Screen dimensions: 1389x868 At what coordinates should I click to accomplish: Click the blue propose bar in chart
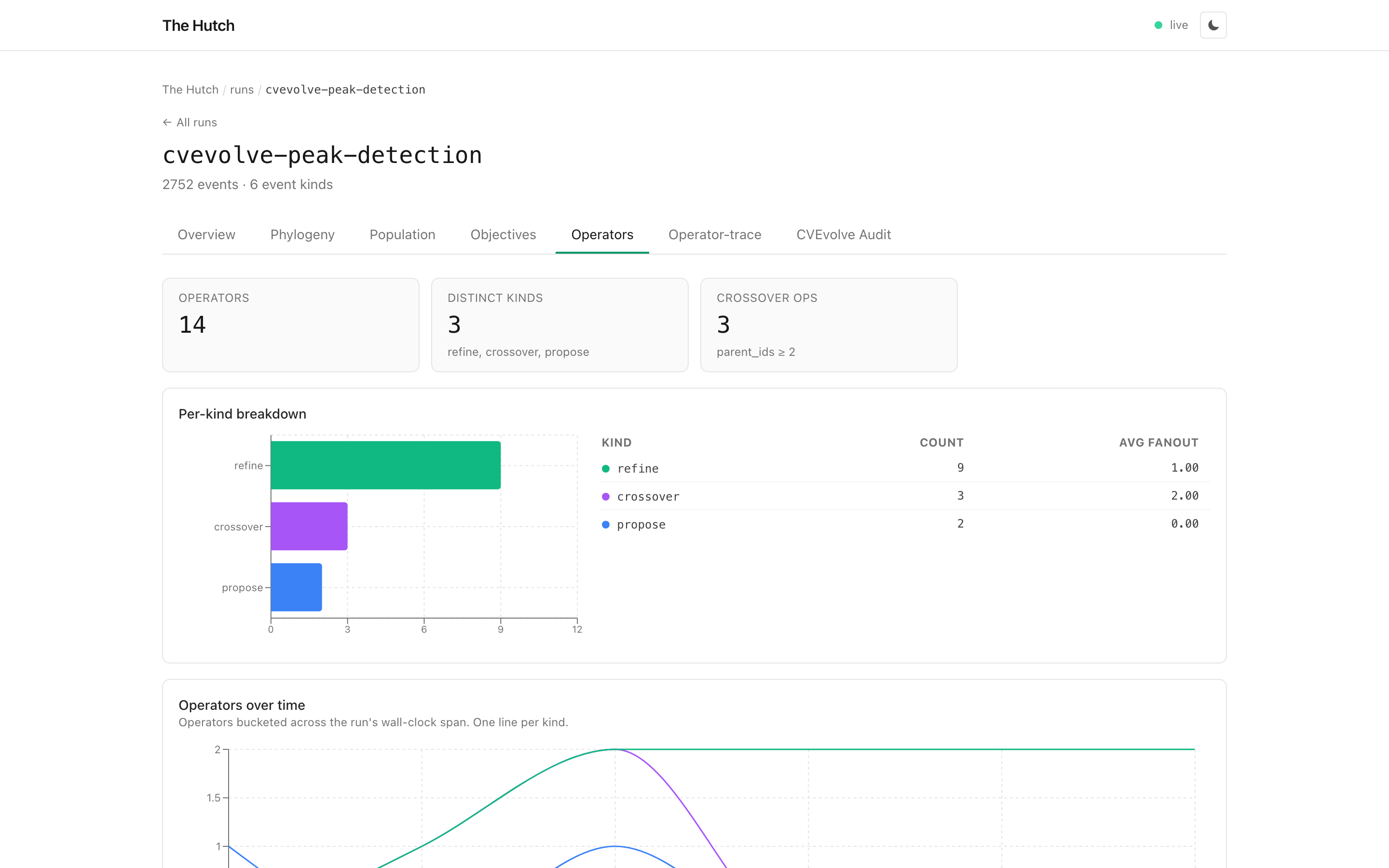[296, 587]
